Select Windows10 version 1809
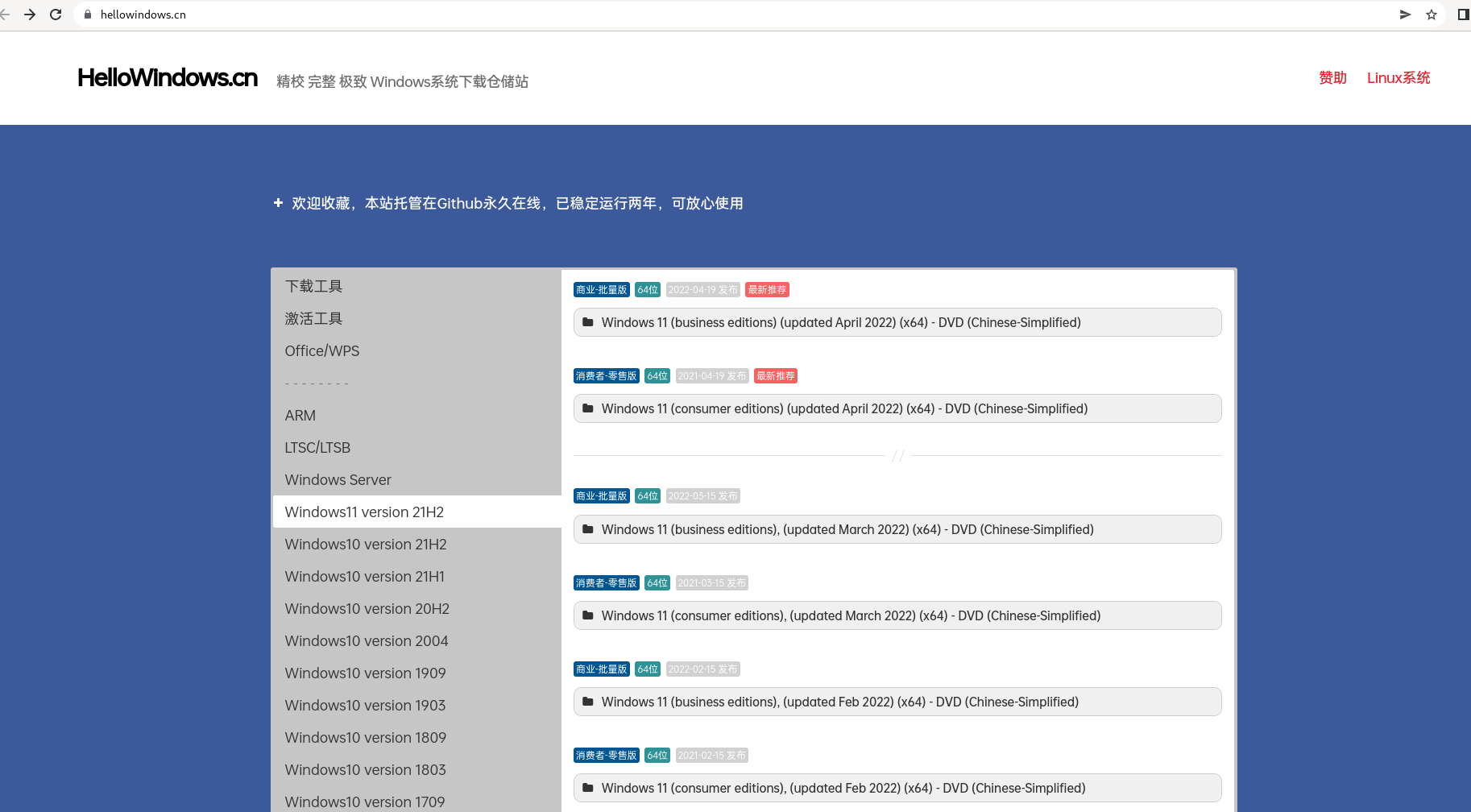 (x=416, y=737)
